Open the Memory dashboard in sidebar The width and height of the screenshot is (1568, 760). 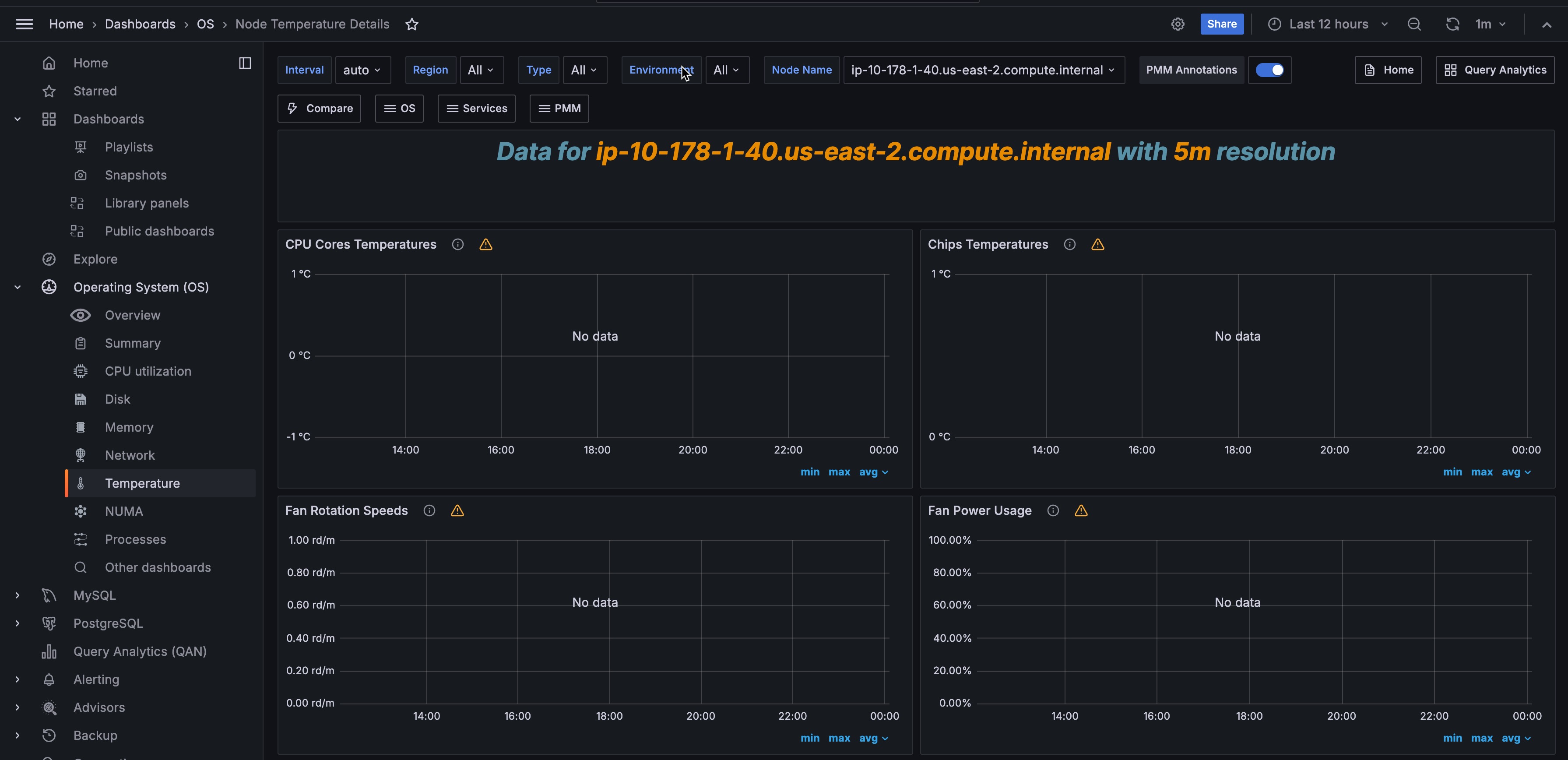coord(129,427)
